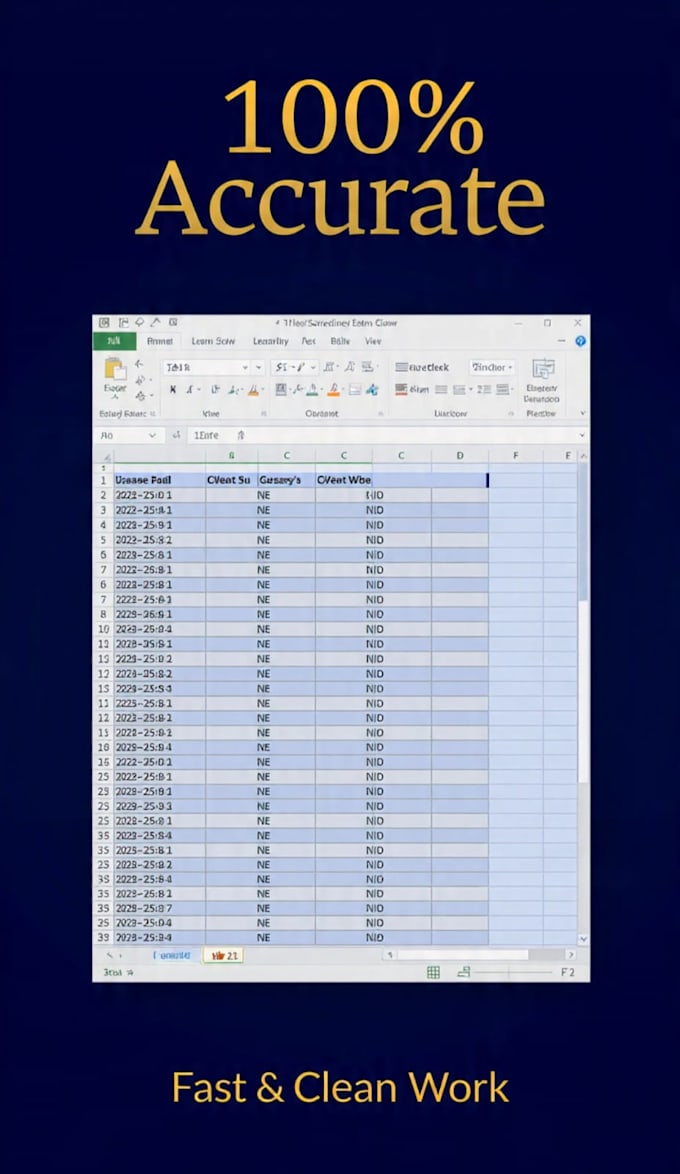Switch to the Lenarlby ribbon tab
The height and width of the screenshot is (1174, 680).
270,341
